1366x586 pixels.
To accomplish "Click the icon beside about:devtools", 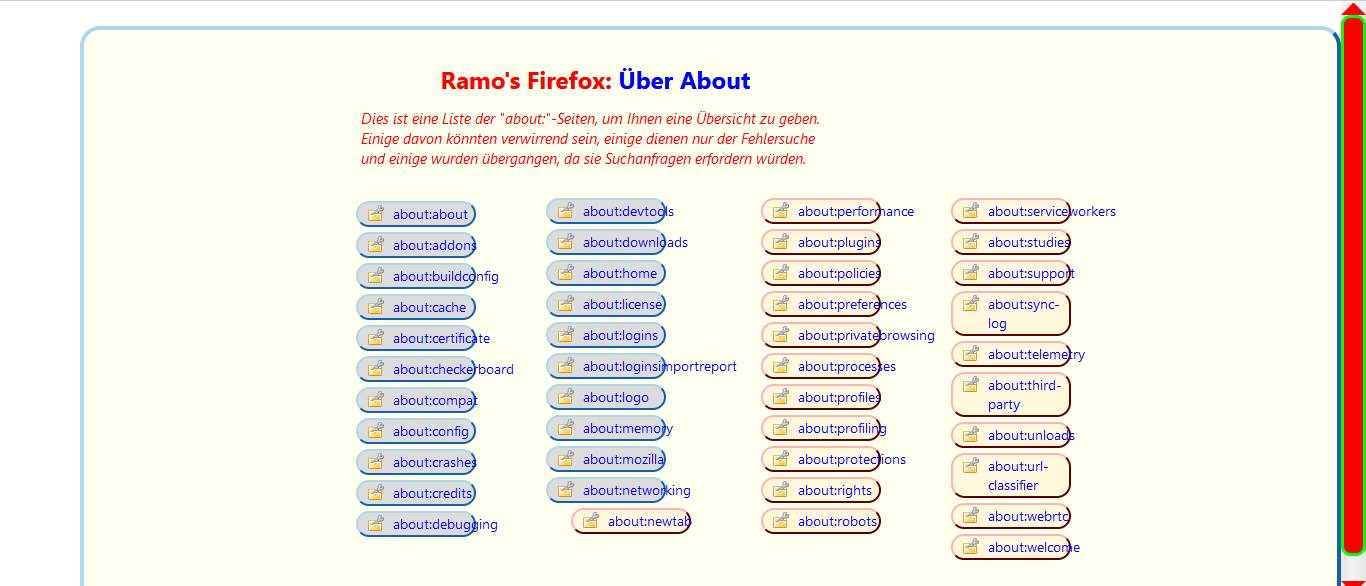I will tap(565, 211).
